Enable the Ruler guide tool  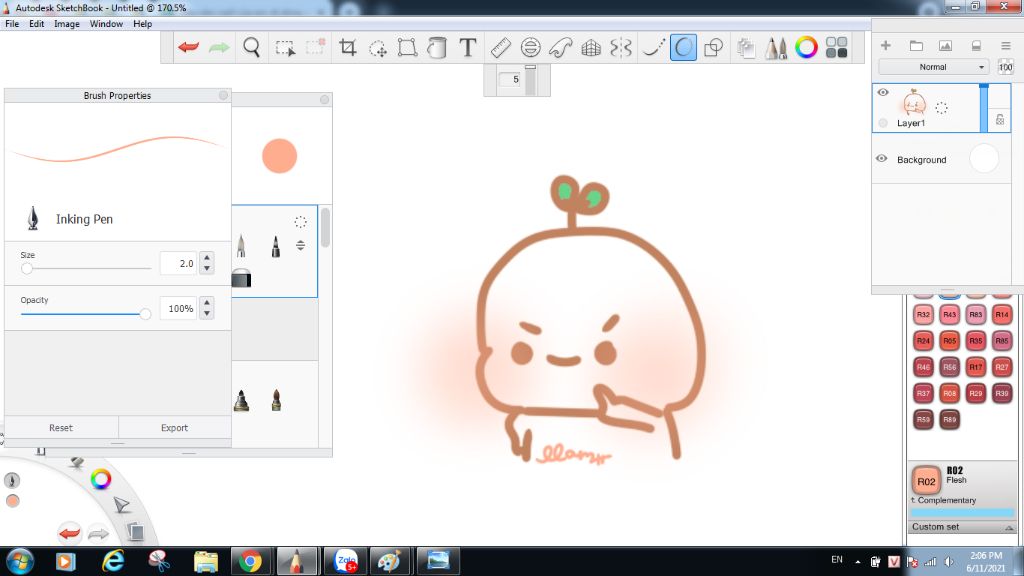(500, 47)
